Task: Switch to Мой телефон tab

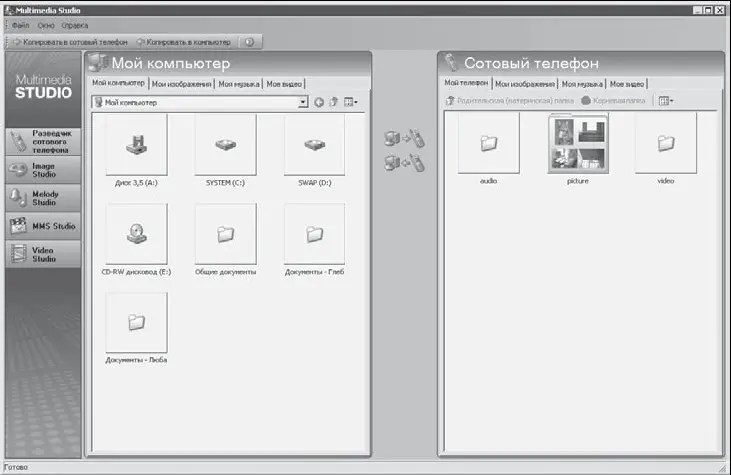Action: (x=466, y=83)
